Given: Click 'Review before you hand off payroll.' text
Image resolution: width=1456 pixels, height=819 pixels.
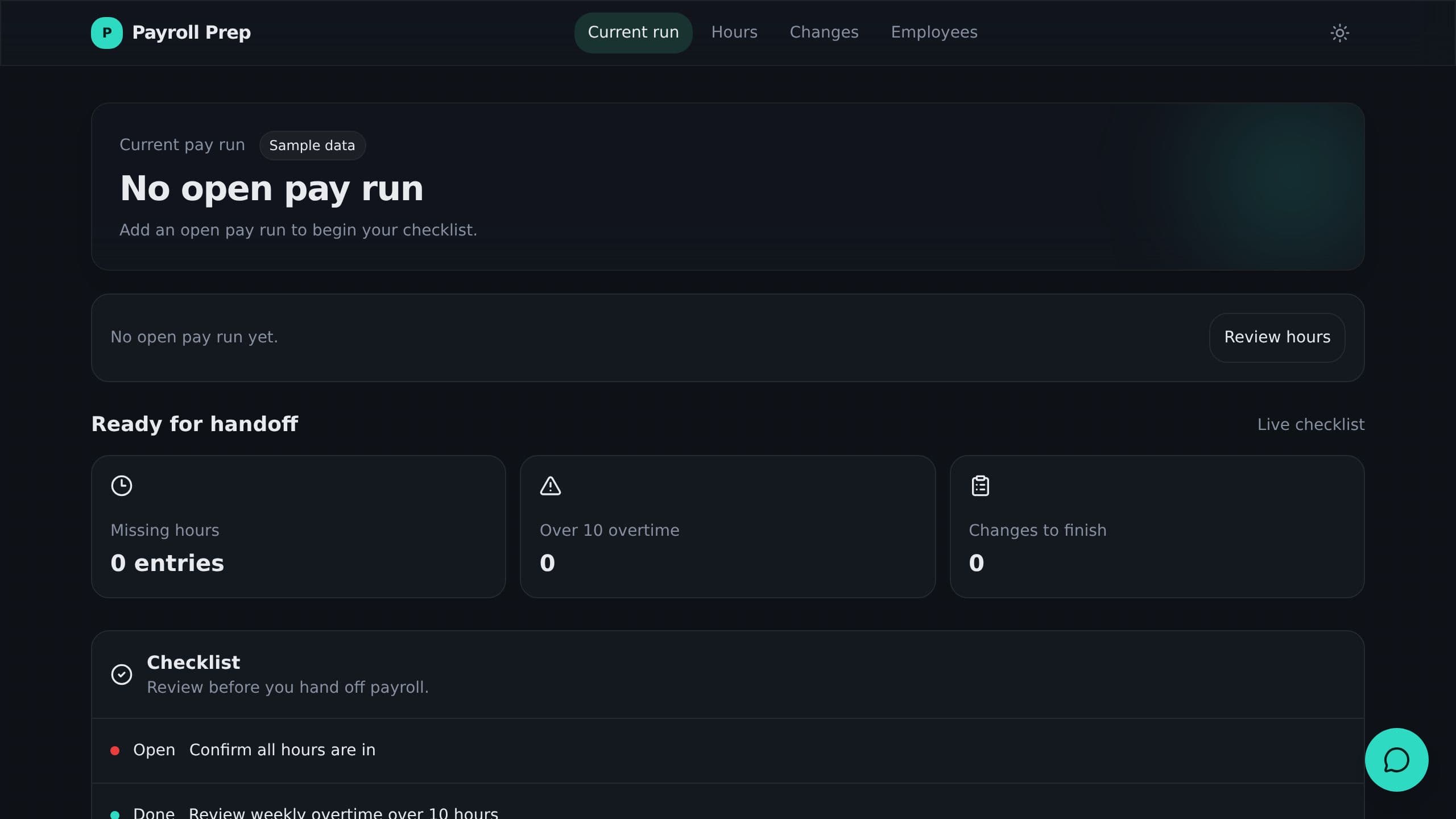Looking at the screenshot, I should click(288, 688).
